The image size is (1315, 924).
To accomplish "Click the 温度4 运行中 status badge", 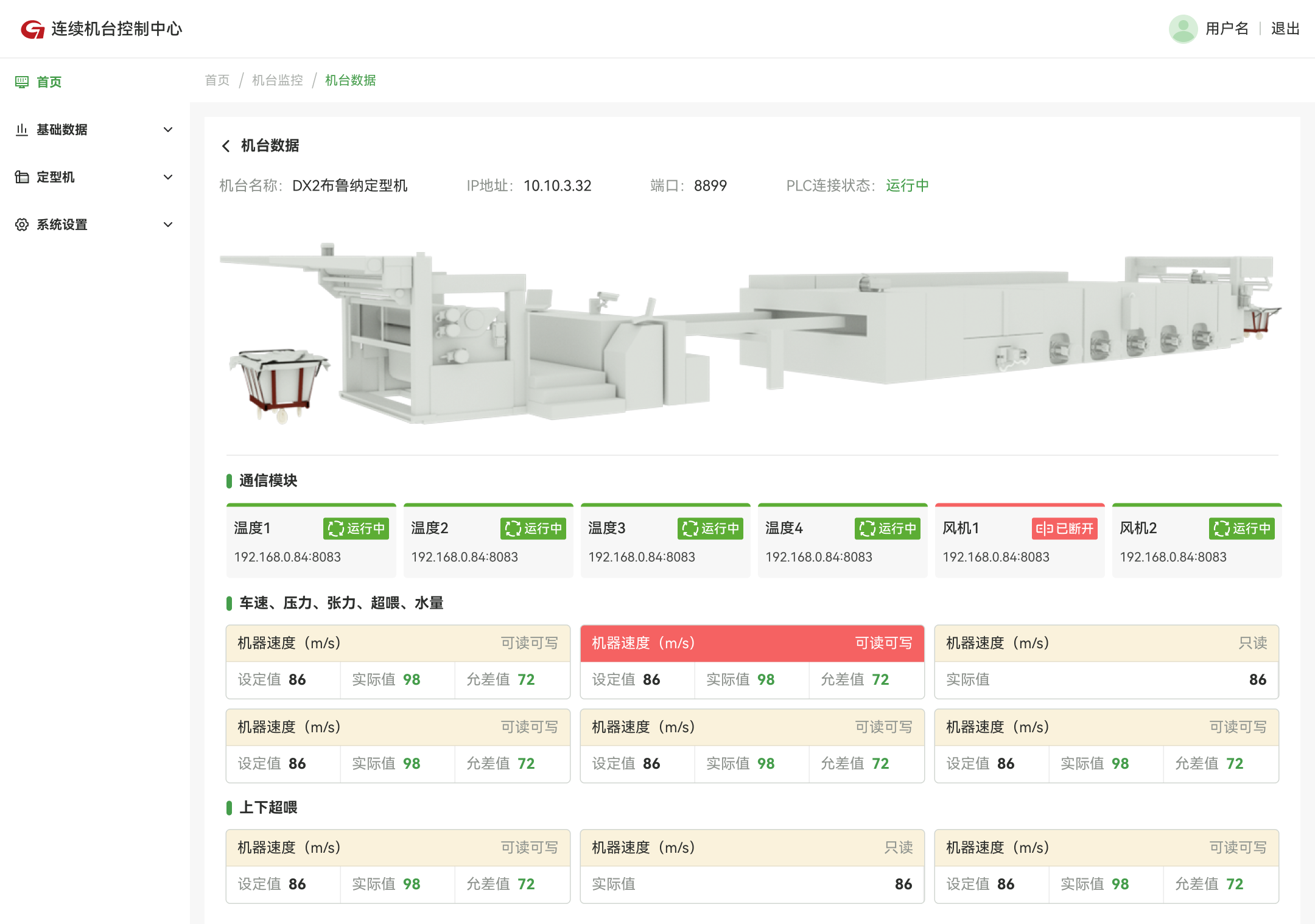I will pyautogui.click(x=887, y=528).
